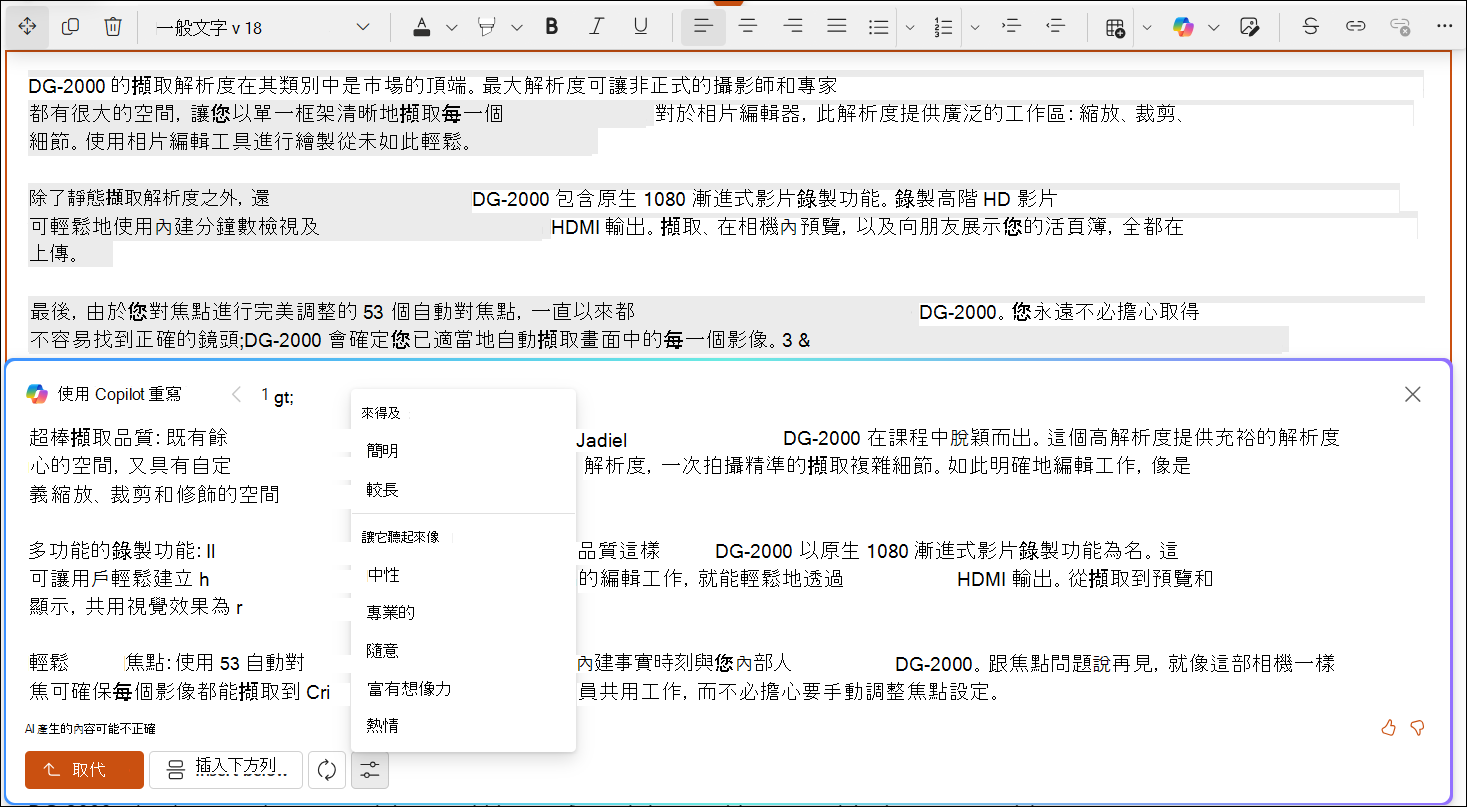Select 富有想像力 tone option

[x=463, y=688]
